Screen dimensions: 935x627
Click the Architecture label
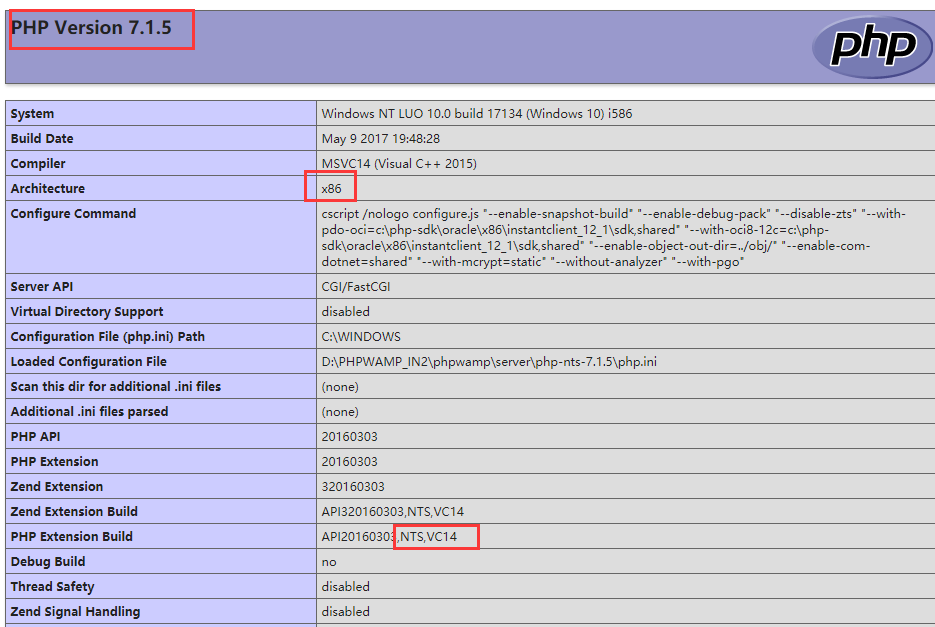coord(48,189)
